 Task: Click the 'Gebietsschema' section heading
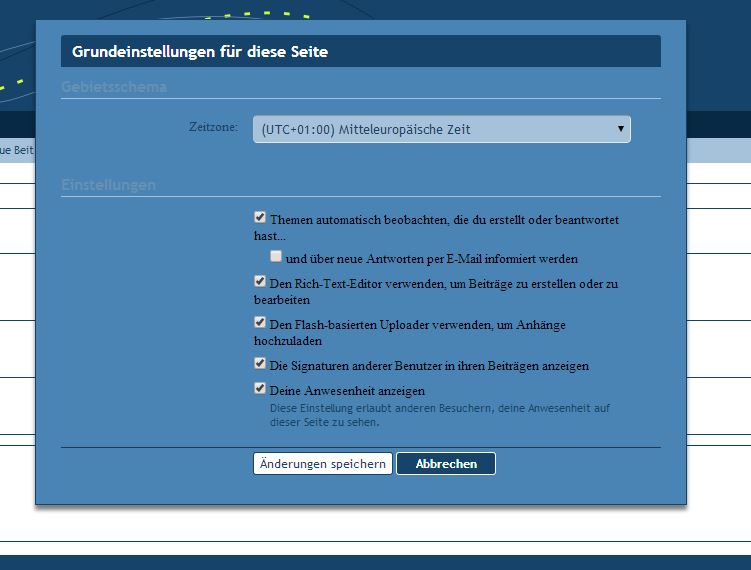[x=114, y=87]
